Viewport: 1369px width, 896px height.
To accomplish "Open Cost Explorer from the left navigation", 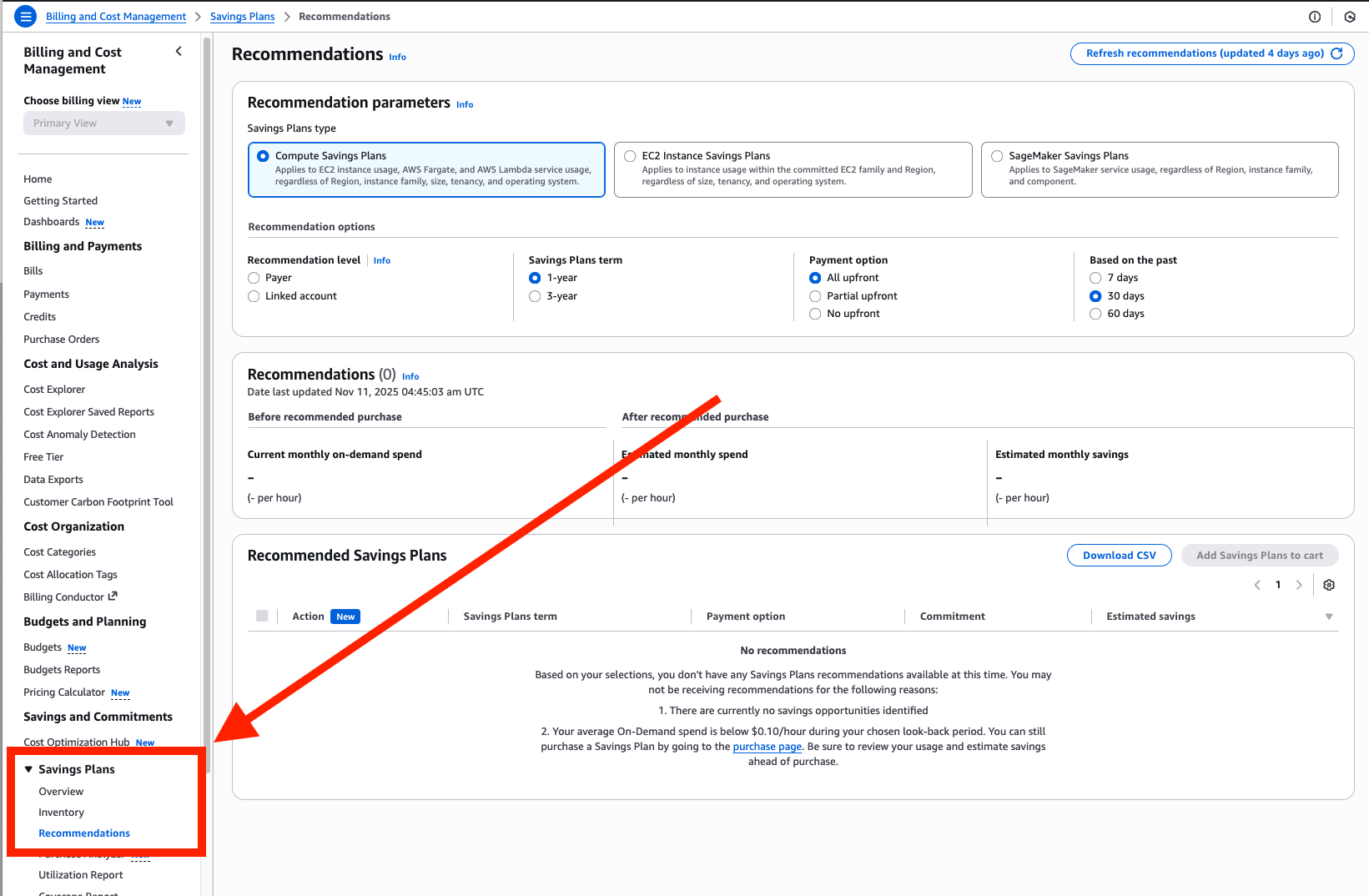I will point(54,389).
